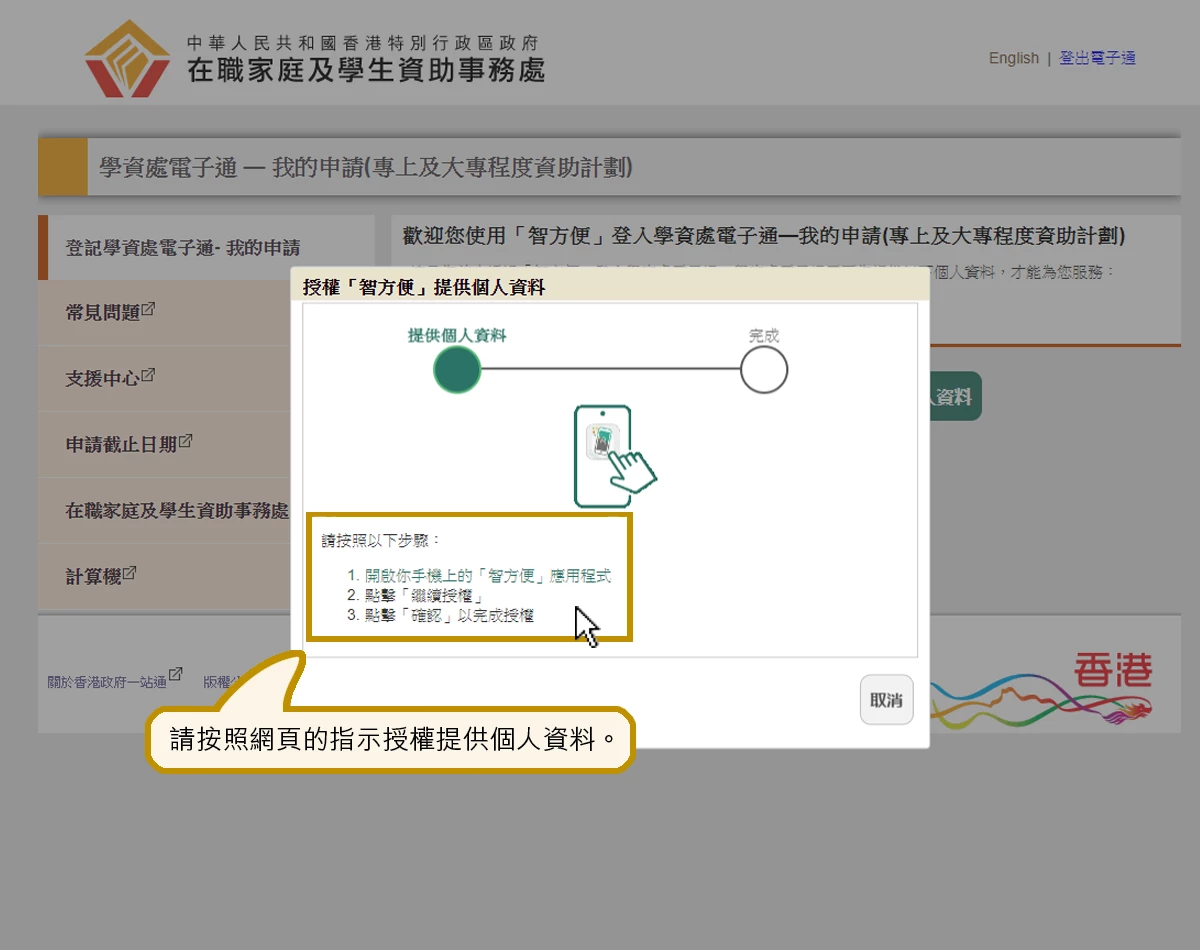
Task: Select 登記學資處電子通- 我的申請 sidebar item
Action: tap(206, 247)
